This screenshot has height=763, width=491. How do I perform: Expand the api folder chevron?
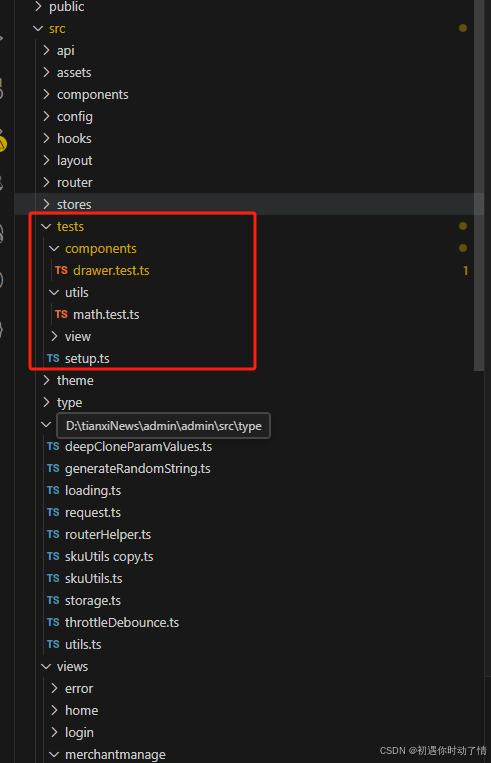tap(46, 51)
